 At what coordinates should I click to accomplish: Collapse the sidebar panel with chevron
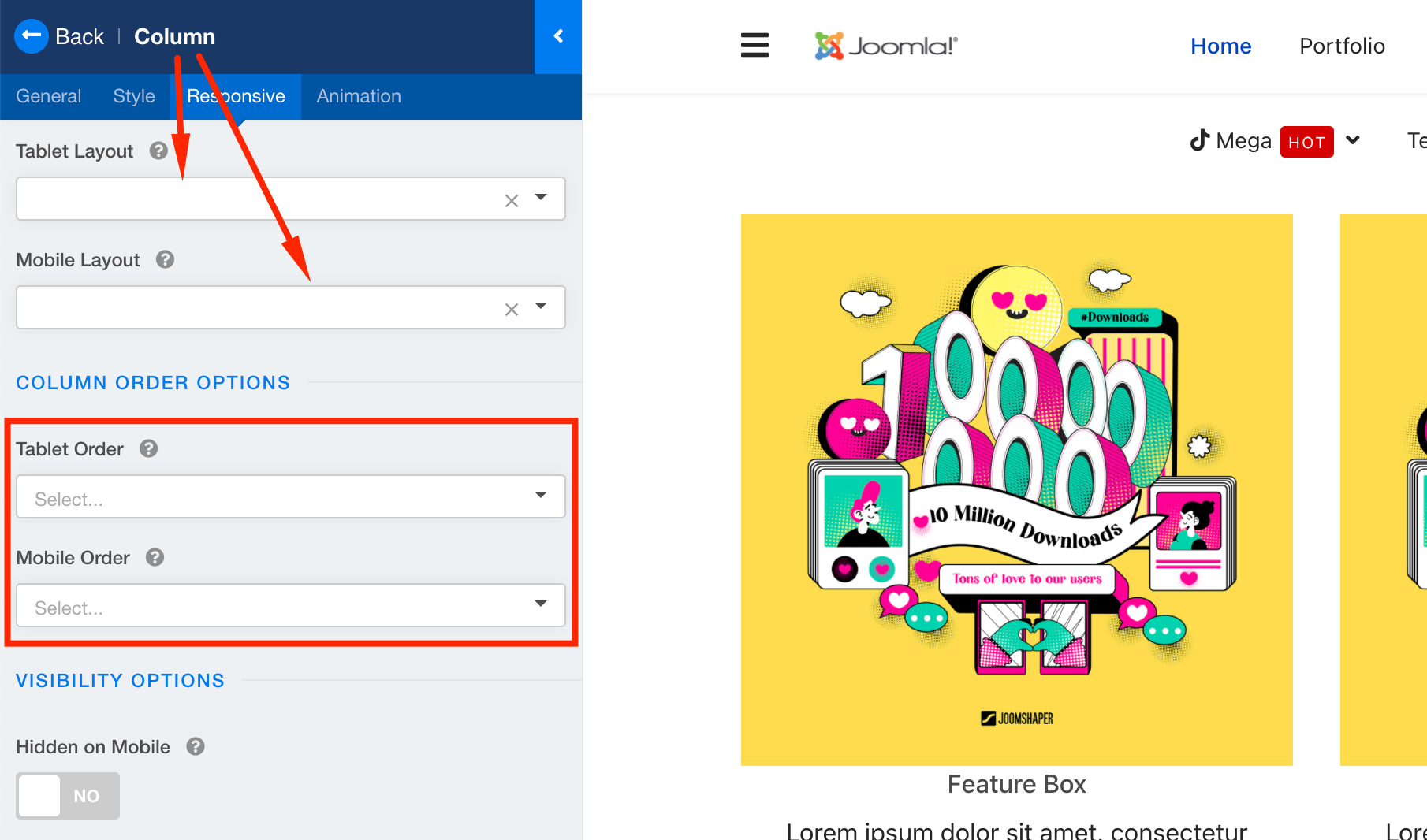[558, 36]
